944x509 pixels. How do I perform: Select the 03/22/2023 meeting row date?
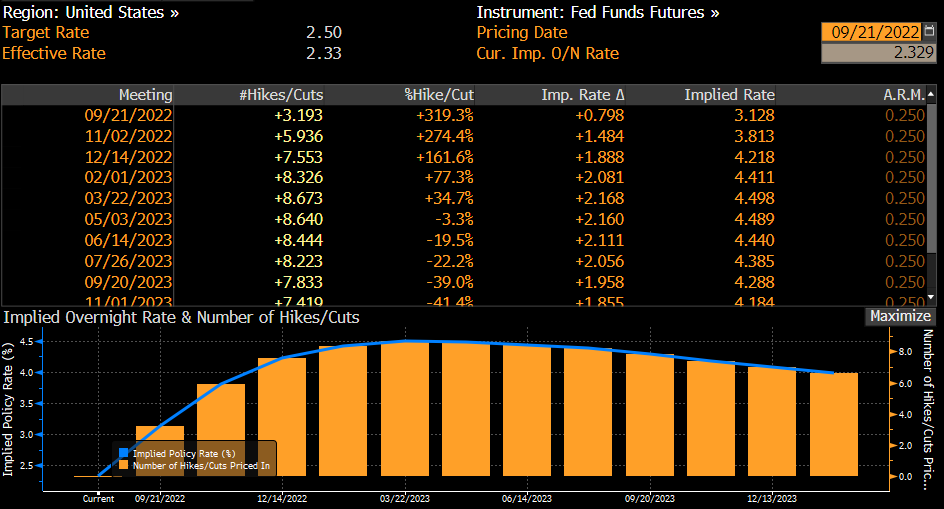coord(128,198)
